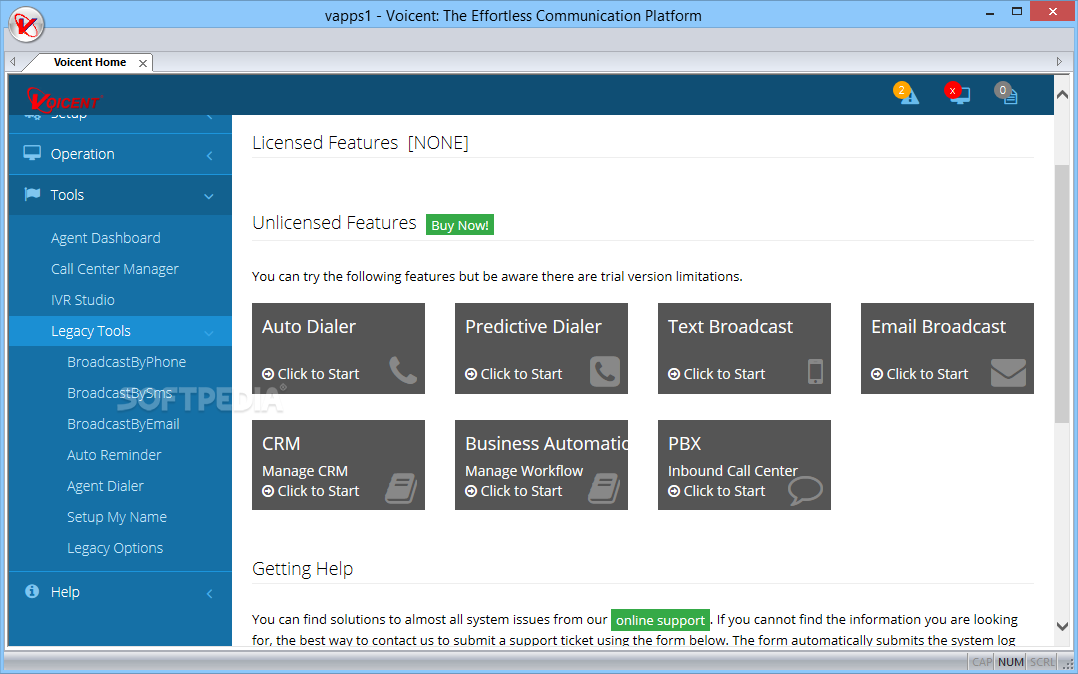This screenshot has height=674, width=1078.
Task: Launch BroadcastByEmail tool
Action: [x=123, y=424]
